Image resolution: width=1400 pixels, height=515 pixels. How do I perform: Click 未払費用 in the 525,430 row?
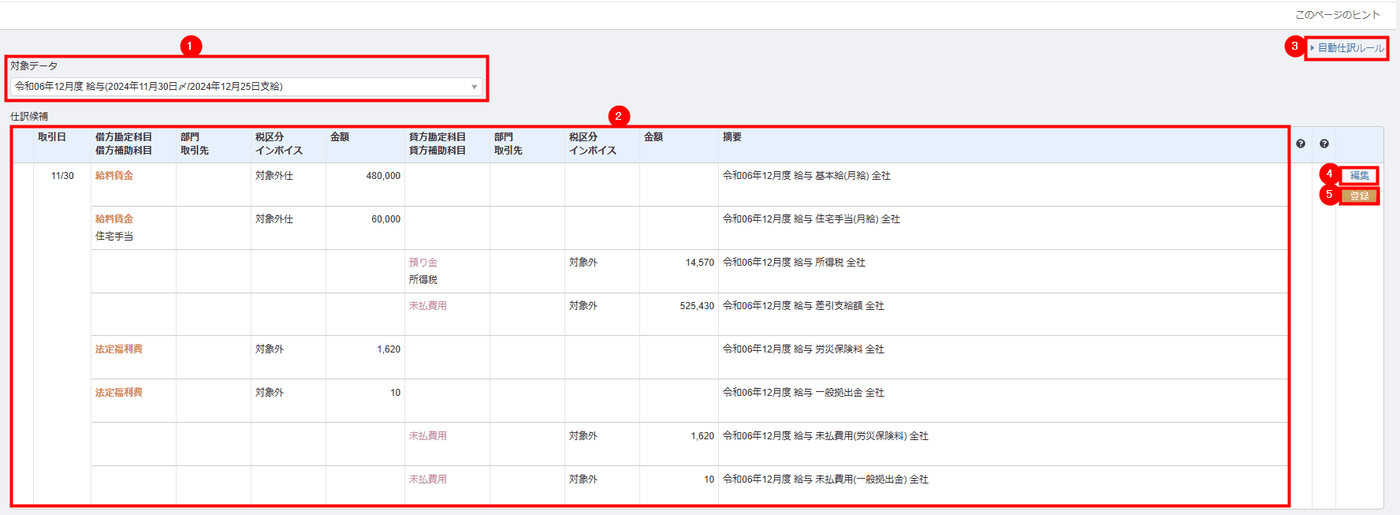coord(427,306)
